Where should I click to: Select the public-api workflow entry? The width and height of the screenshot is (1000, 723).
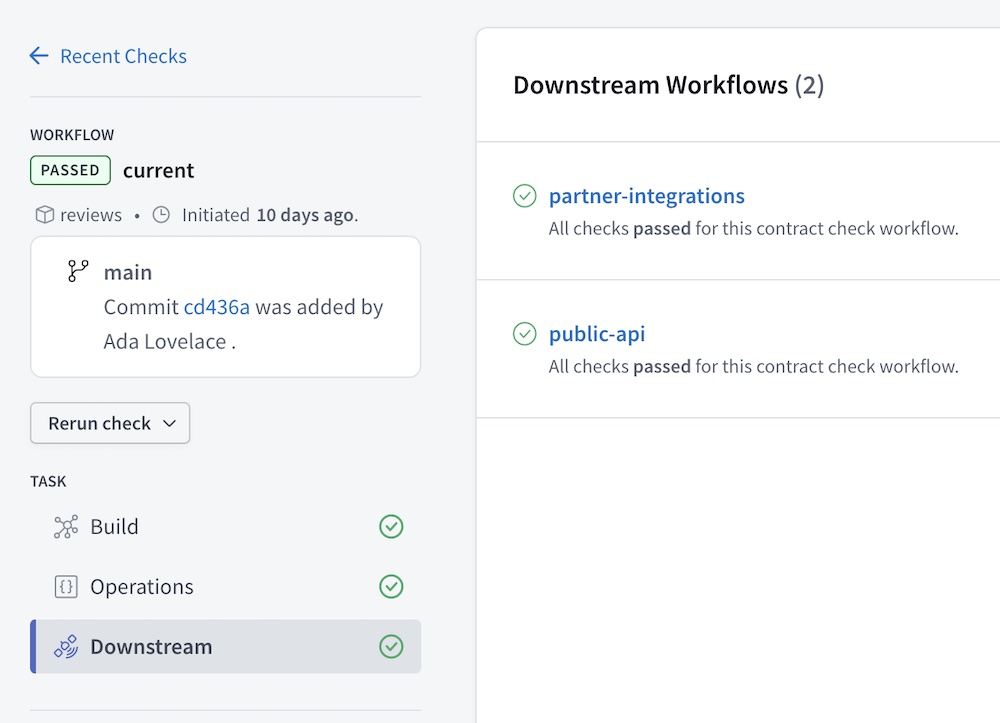point(597,334)
